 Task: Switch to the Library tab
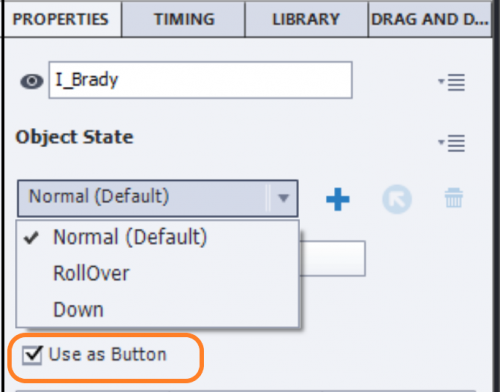click(x=306, y=19)
